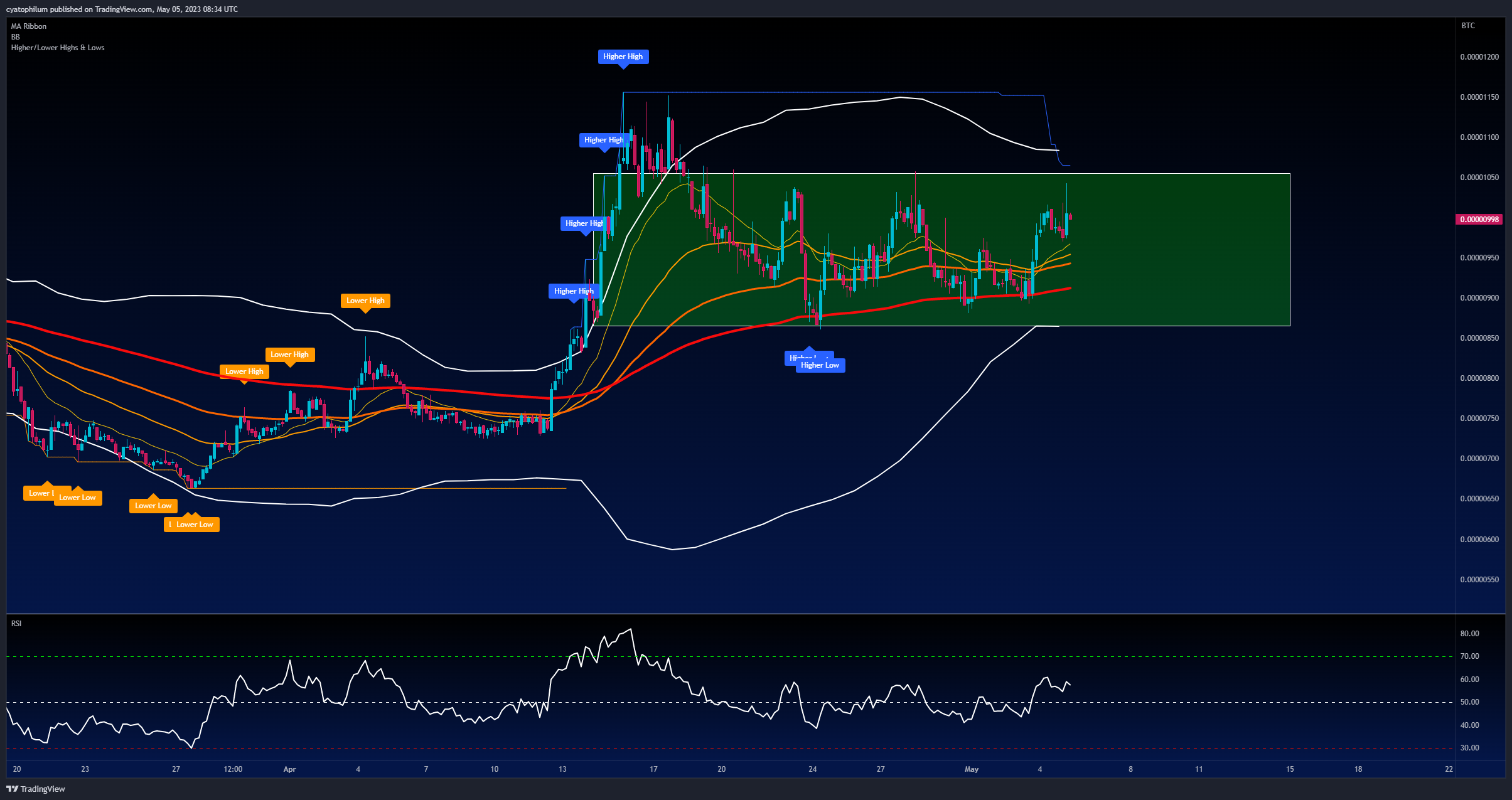This screenshot has width=1512, height=800.
Task: Click the Lower High label near price 0.00000850
Action: point(290,355)
